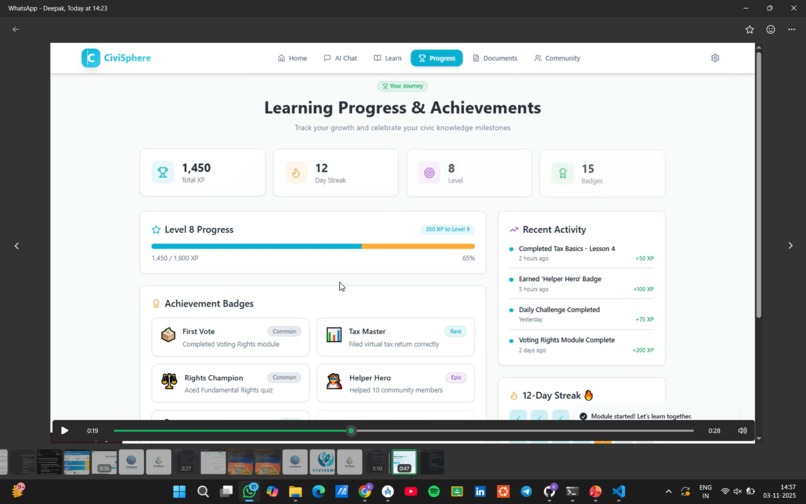Click the ENG IN language indicator
The height and width of the screenshot is (504, 806).
(x=706, y=491)
